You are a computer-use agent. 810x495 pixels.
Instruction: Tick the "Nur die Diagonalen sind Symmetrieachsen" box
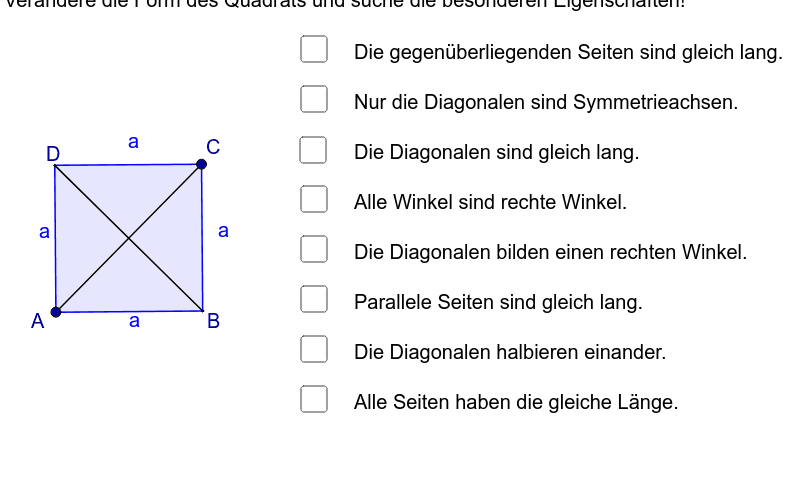(315, 98)
